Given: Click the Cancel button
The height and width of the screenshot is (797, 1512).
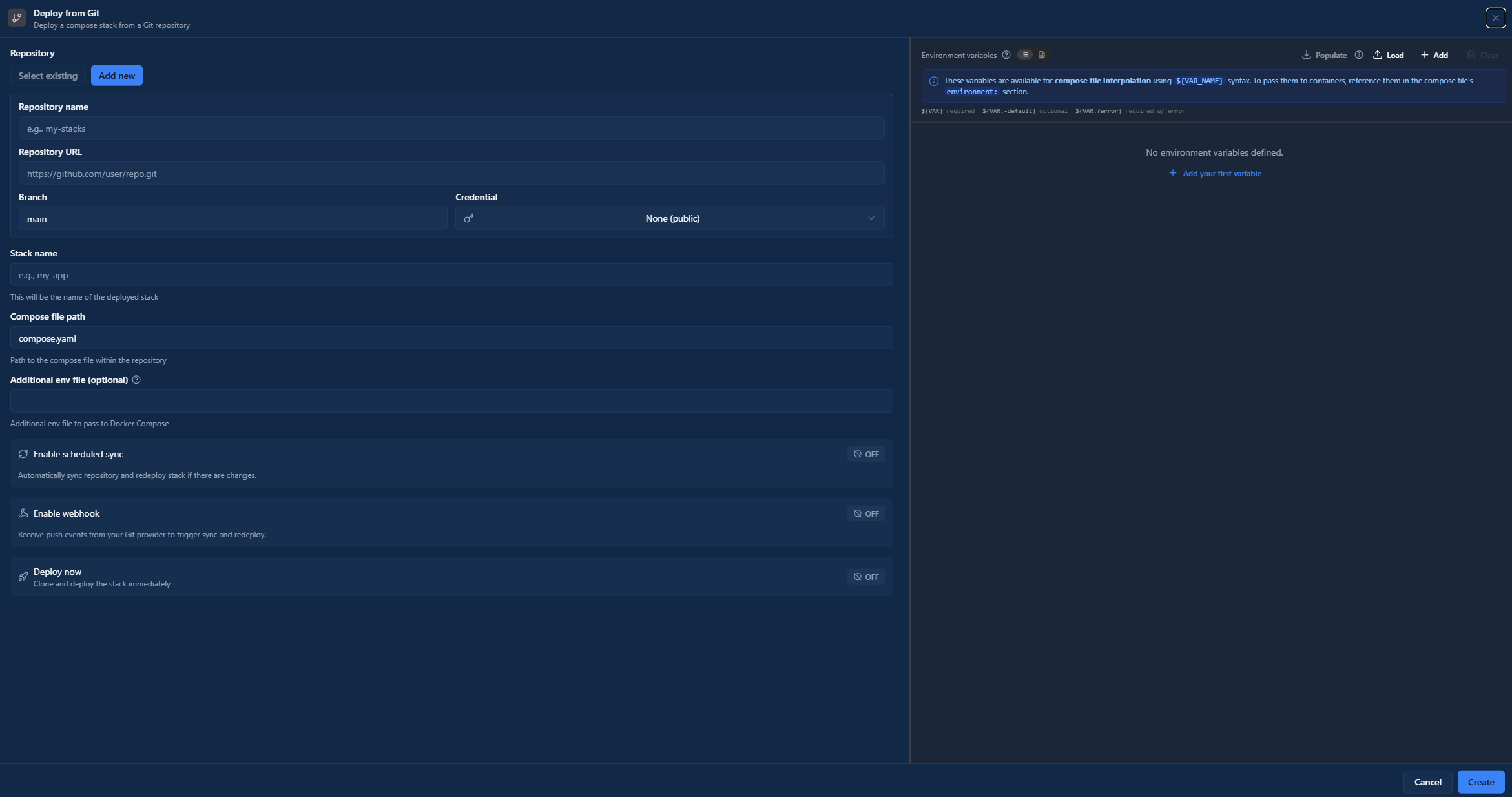Looking at the screenshot, I should tap(1427, 782).
